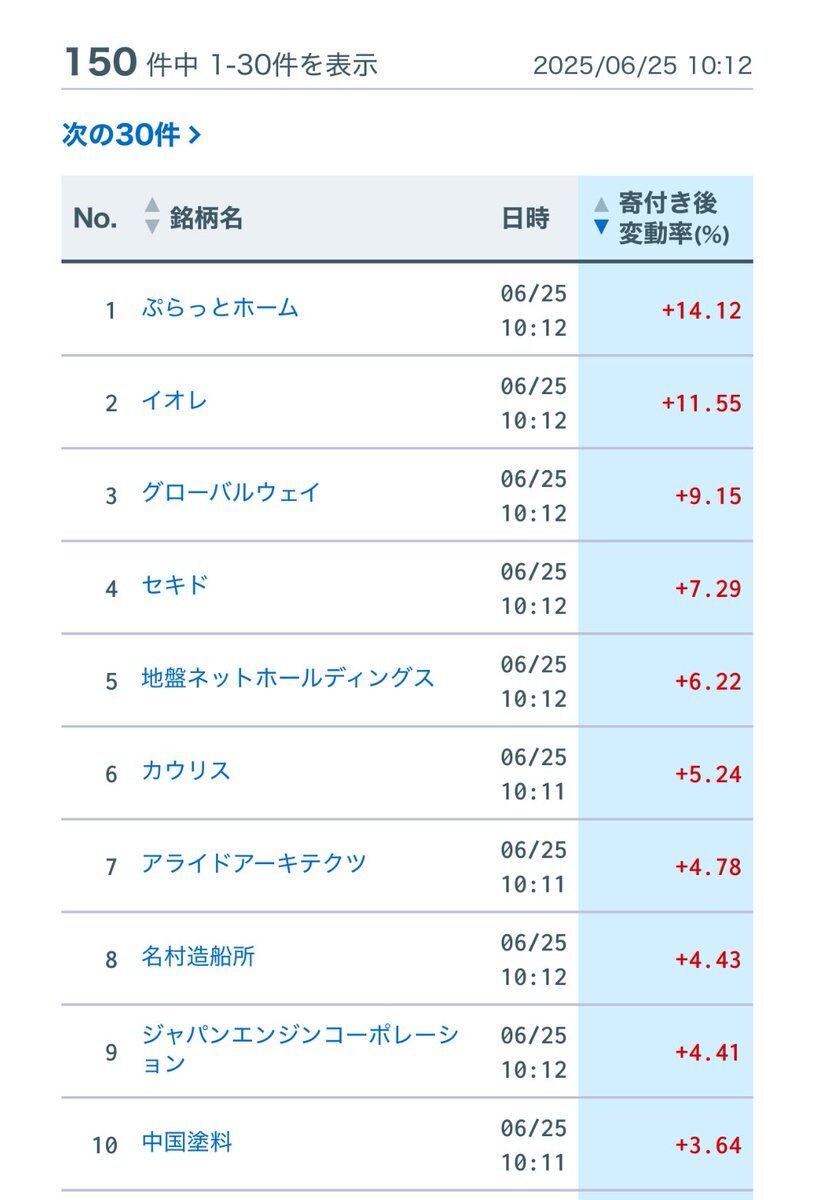Click the No. column header

[x=95, y=218]
